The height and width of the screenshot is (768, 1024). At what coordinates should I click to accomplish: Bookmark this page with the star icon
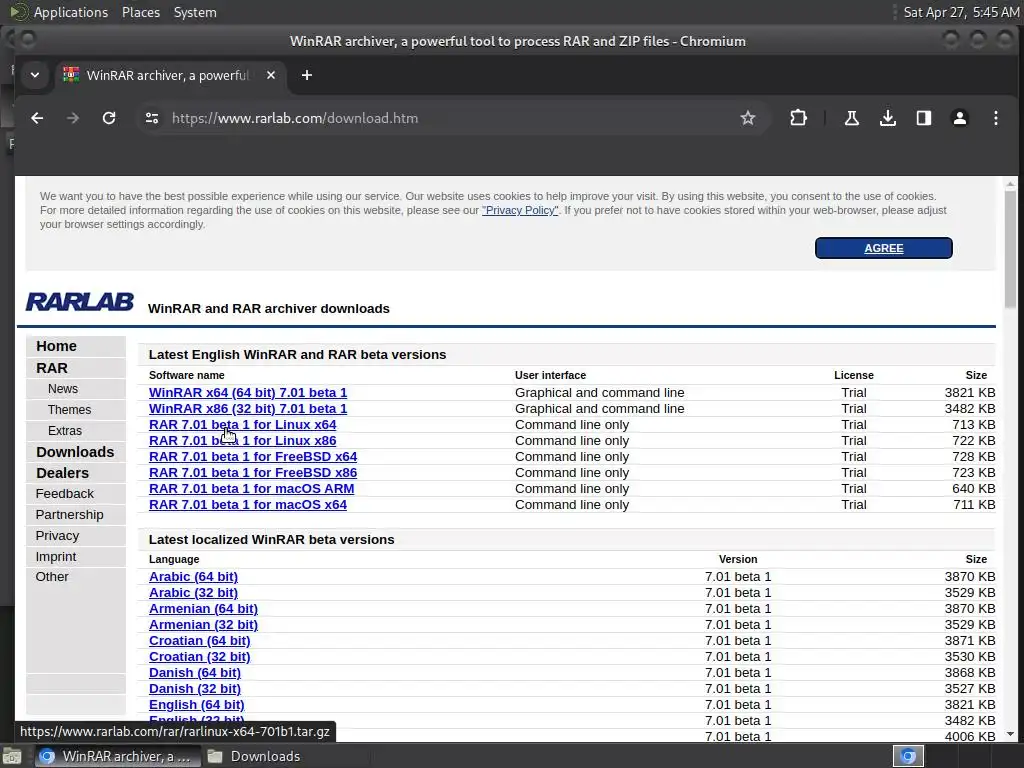(747, 118)
